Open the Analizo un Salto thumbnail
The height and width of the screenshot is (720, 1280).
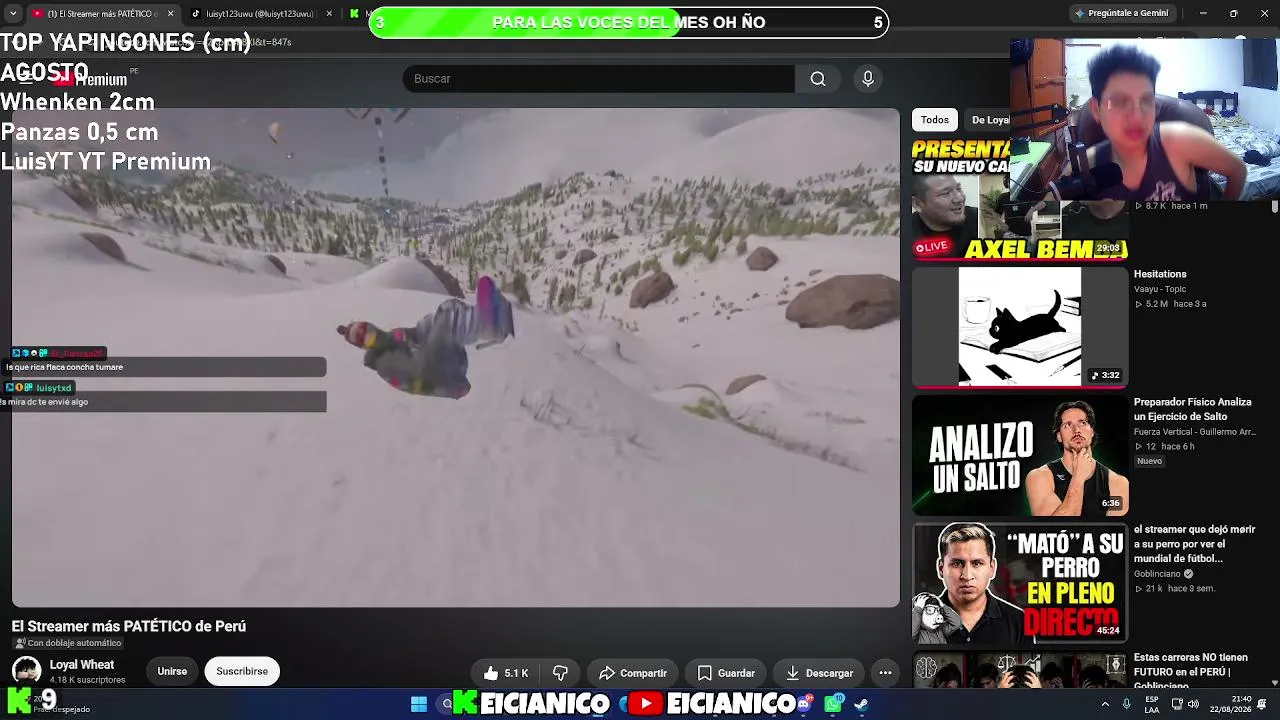(x=1019, y=455)
